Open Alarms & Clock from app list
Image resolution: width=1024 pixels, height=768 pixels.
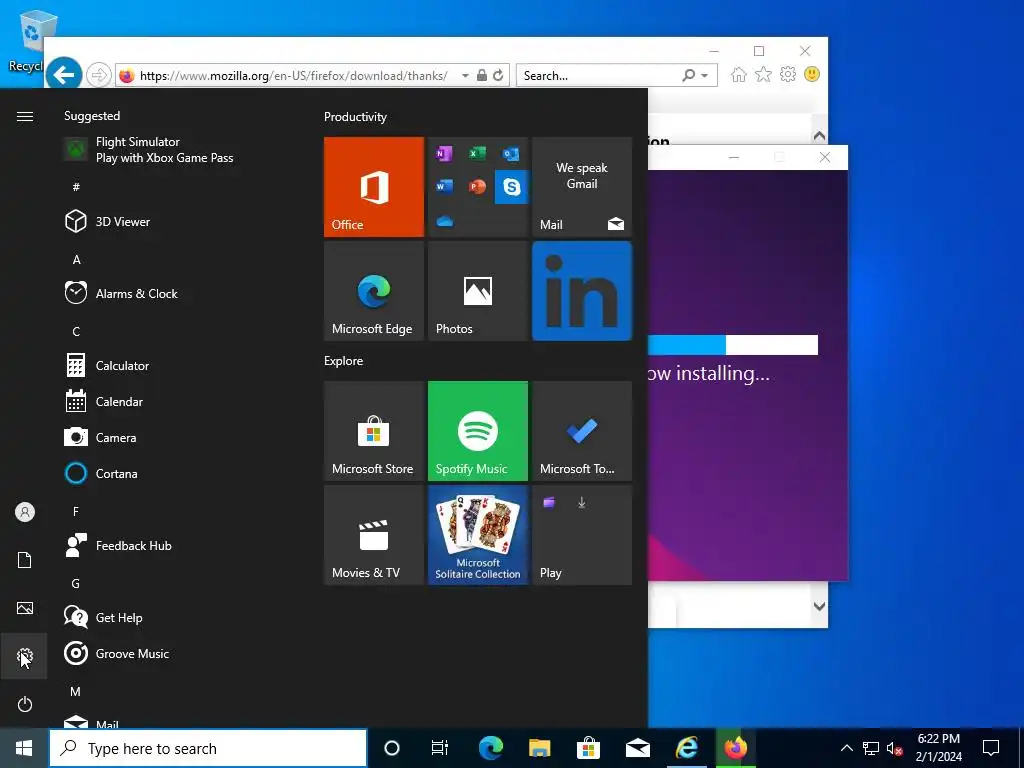[x=183, y=293]
